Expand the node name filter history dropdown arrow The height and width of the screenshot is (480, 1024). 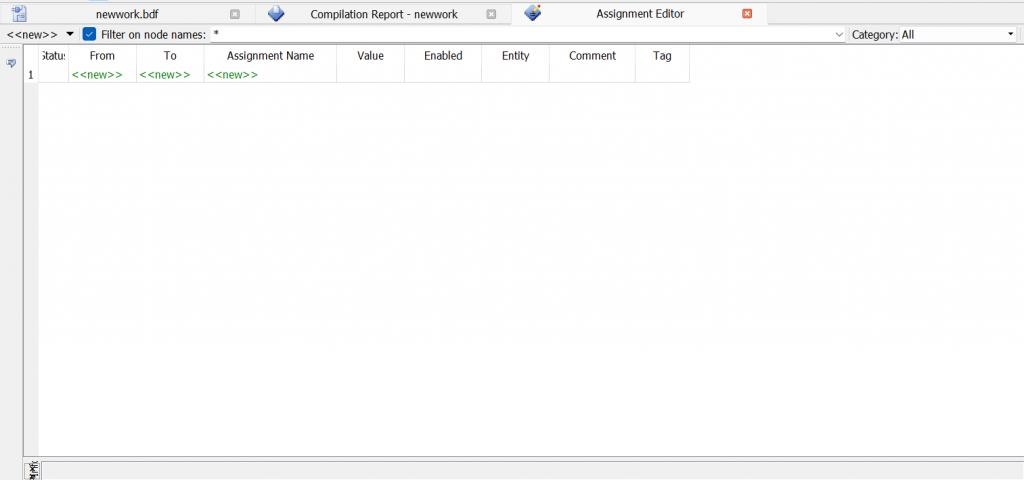click(x=839, y=34)
